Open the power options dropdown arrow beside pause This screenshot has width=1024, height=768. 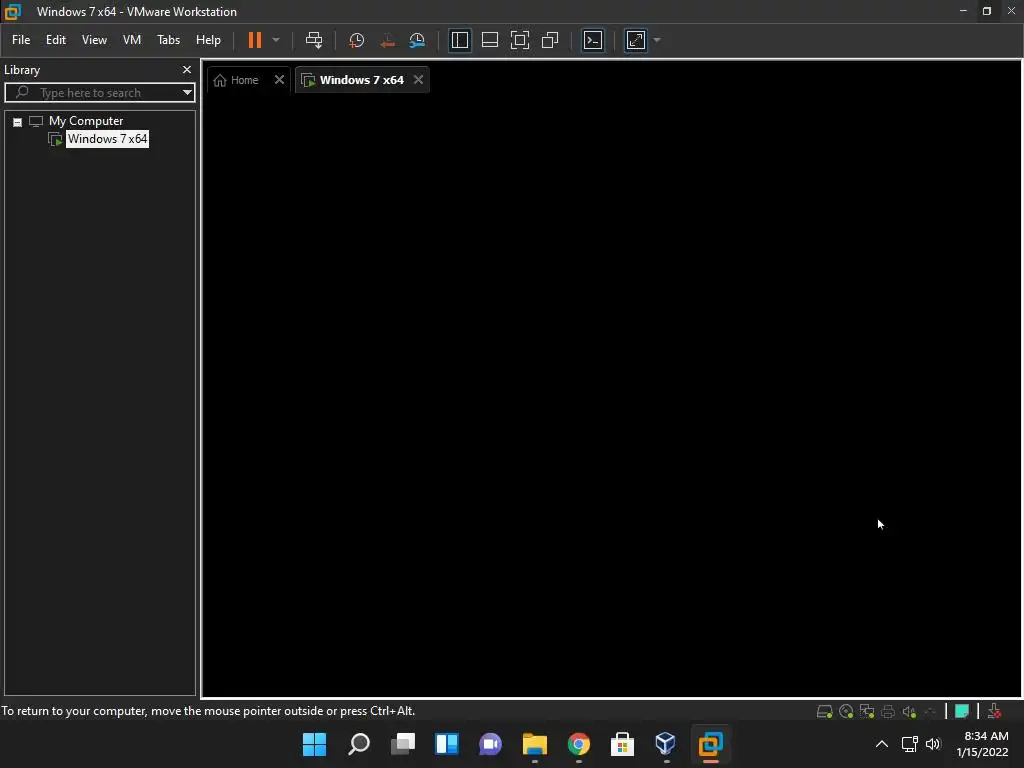tap(276, 40)
